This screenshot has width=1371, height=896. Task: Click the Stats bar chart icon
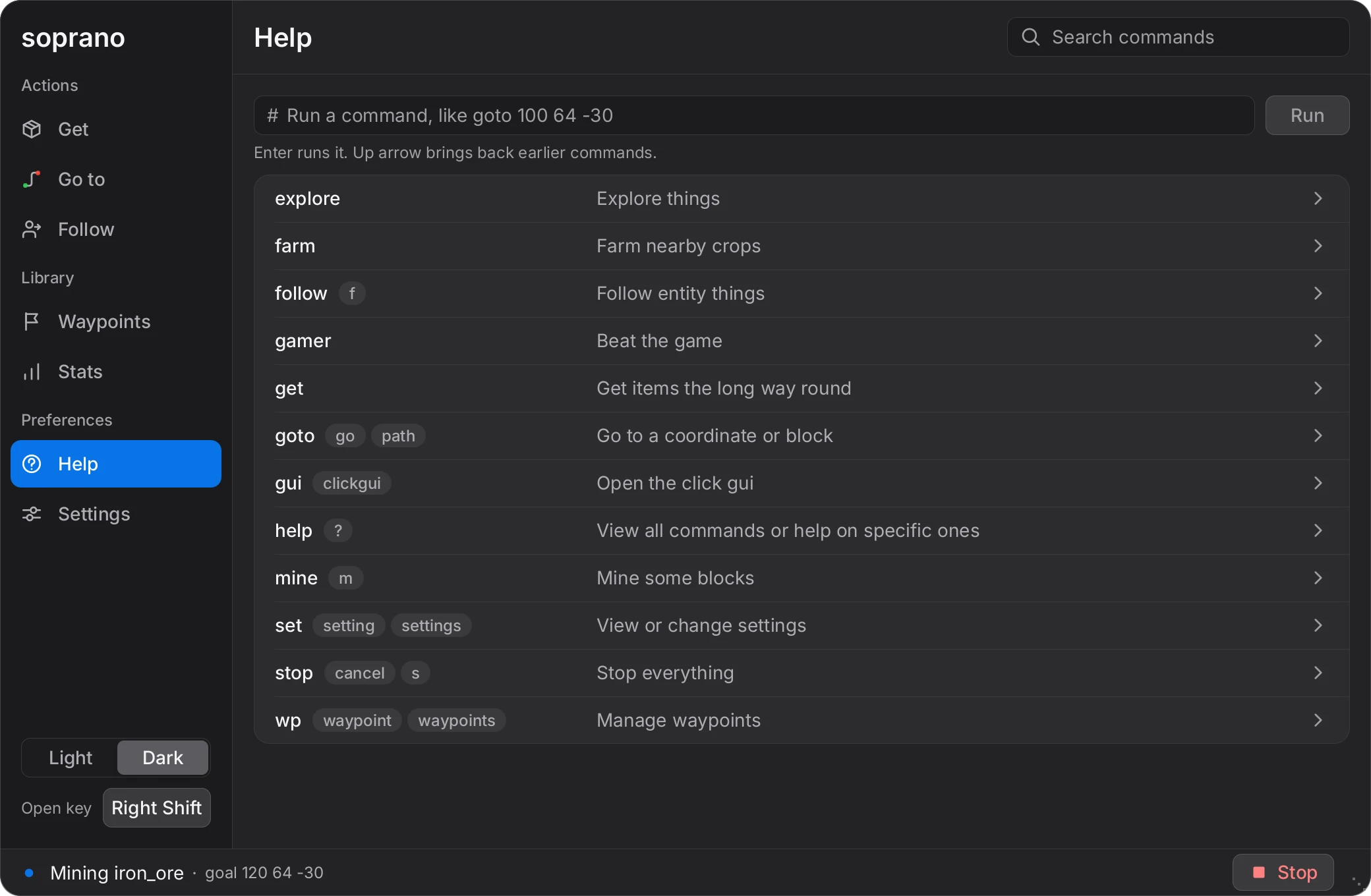click(32, 372)
